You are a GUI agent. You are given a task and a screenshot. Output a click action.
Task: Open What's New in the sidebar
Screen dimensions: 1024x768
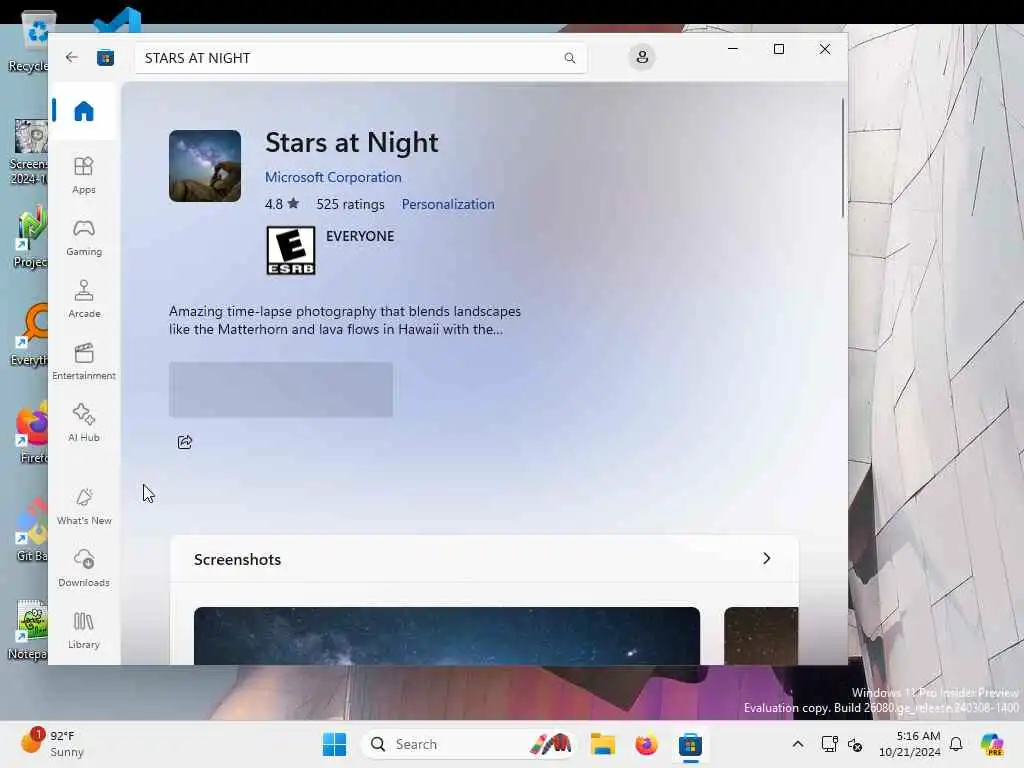tap(84, 507)
